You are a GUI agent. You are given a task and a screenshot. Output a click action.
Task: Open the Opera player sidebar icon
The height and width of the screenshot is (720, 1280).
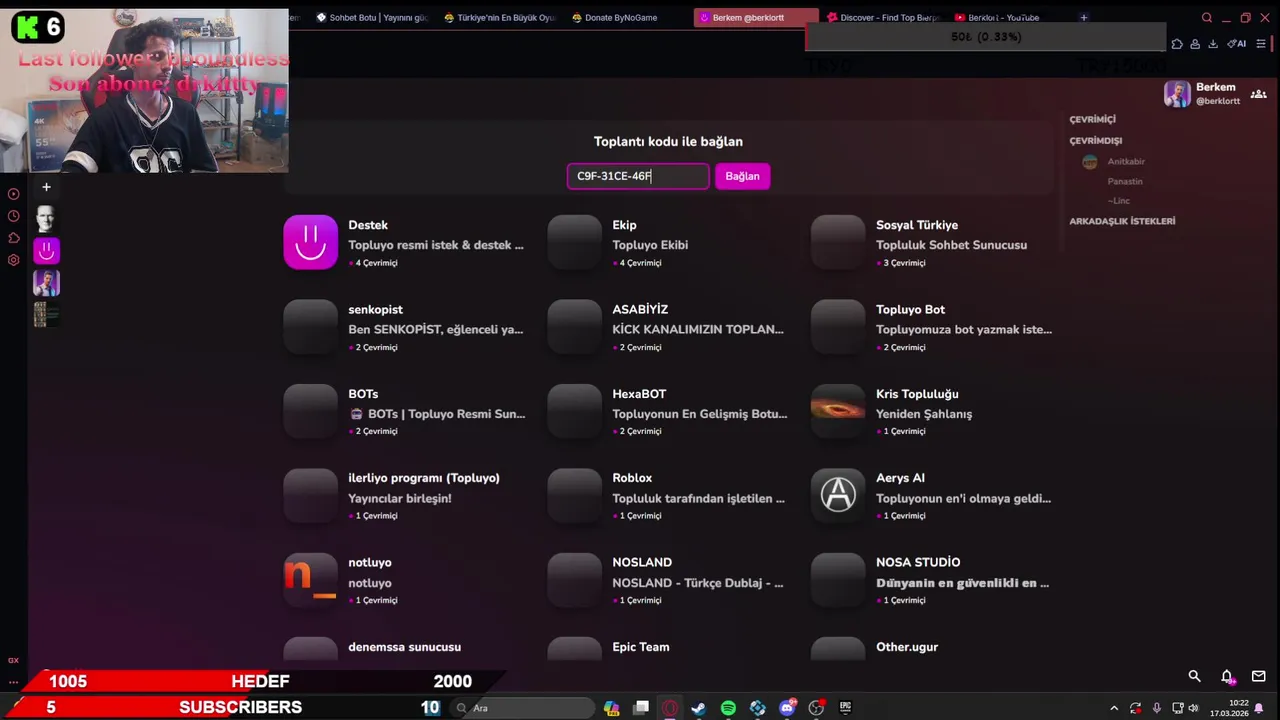[x=13, y=194]
